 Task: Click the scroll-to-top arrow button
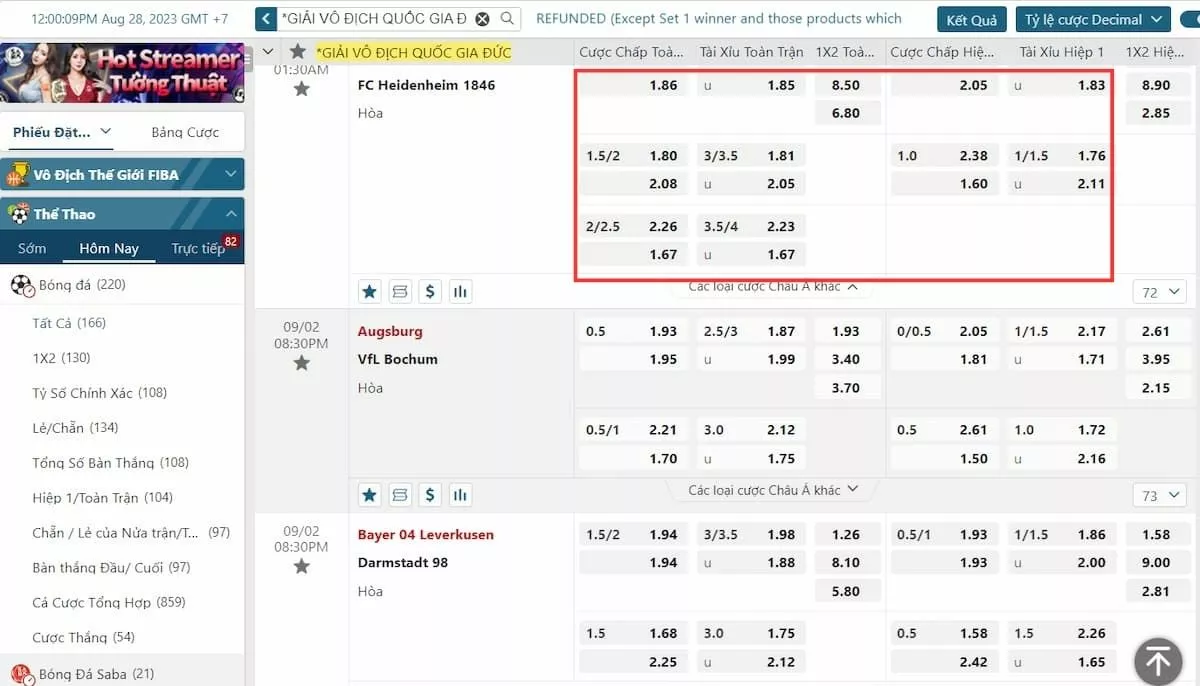(x=1158, y=661)
